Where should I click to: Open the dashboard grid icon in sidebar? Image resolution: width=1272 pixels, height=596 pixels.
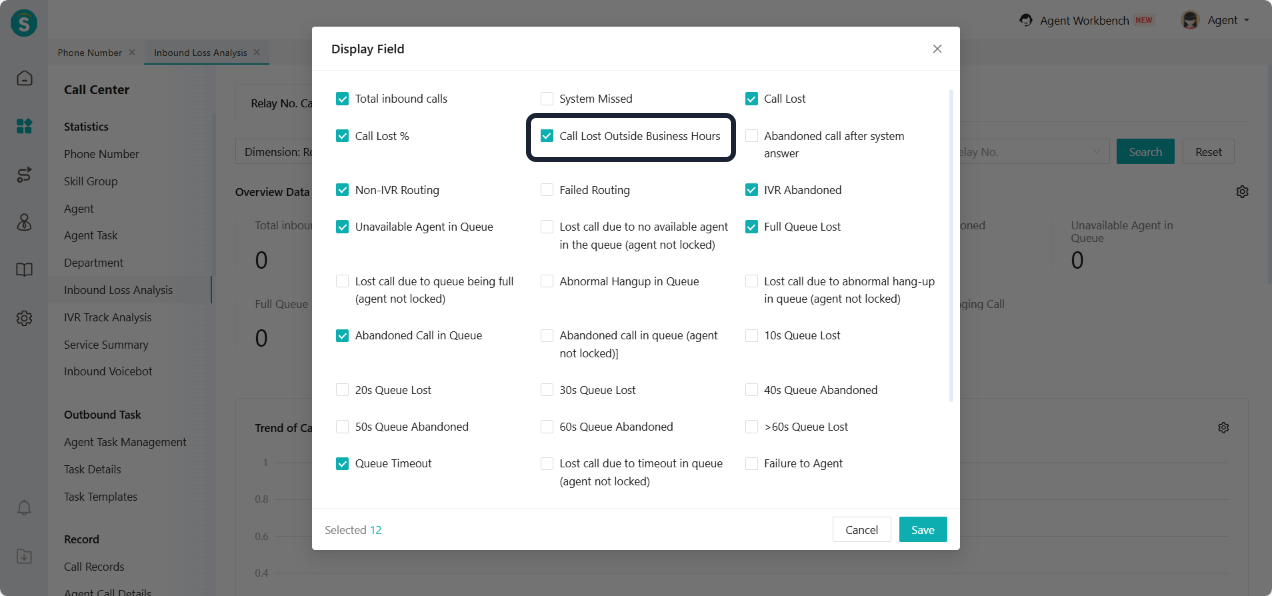(x=24, y=126)
